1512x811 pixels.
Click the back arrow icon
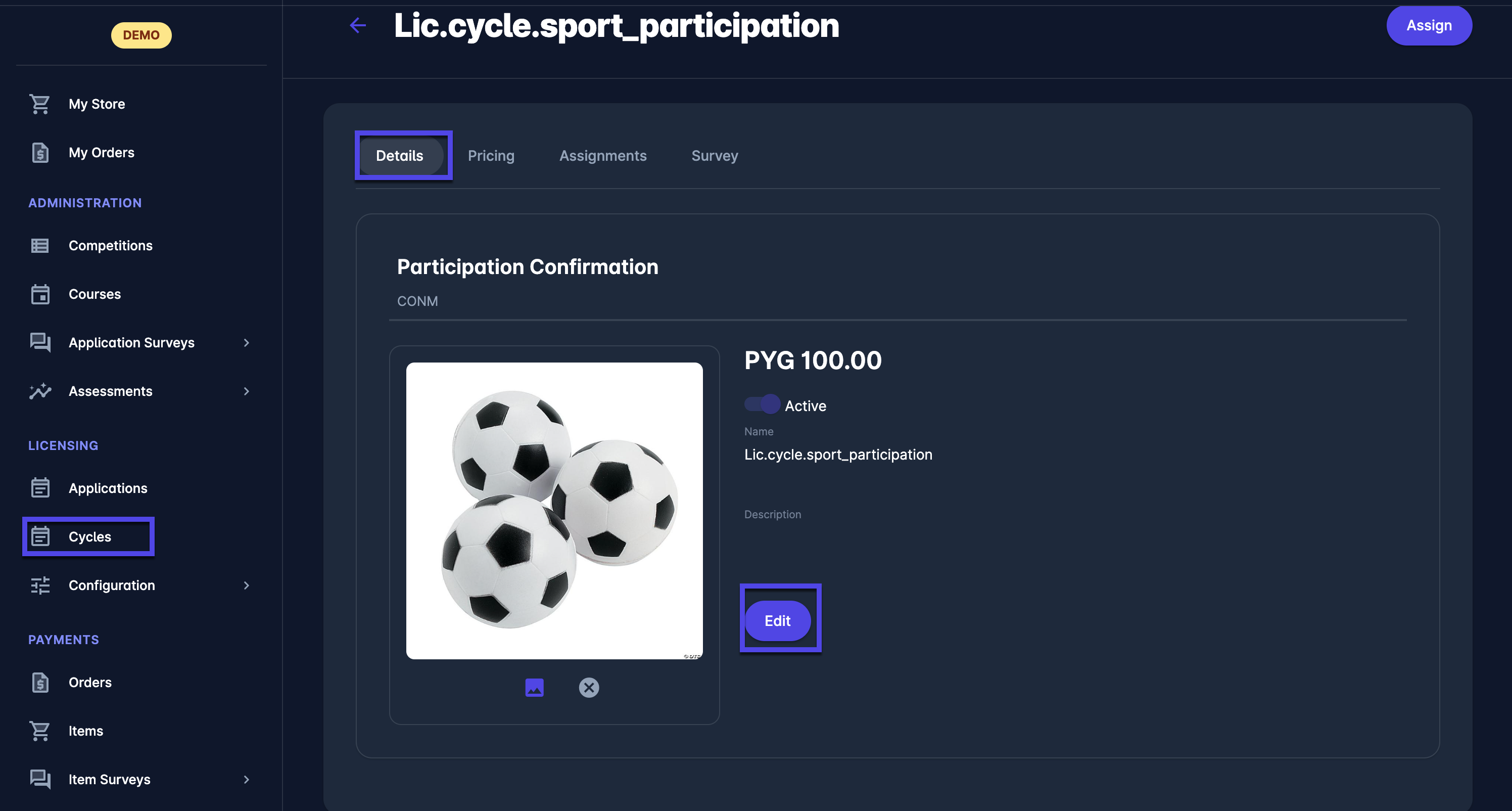[358, 25]
